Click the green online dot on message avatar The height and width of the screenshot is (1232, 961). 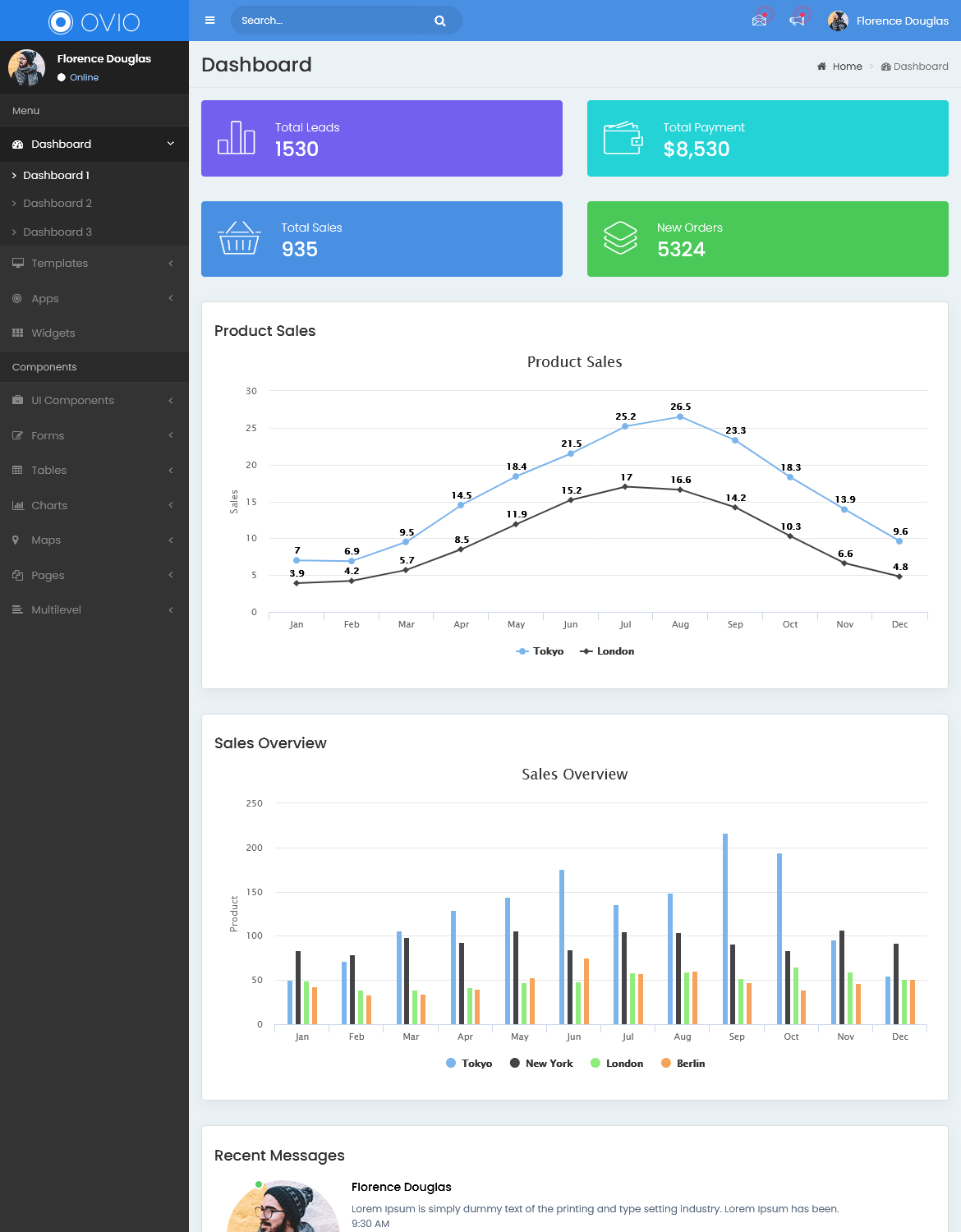259,1184
